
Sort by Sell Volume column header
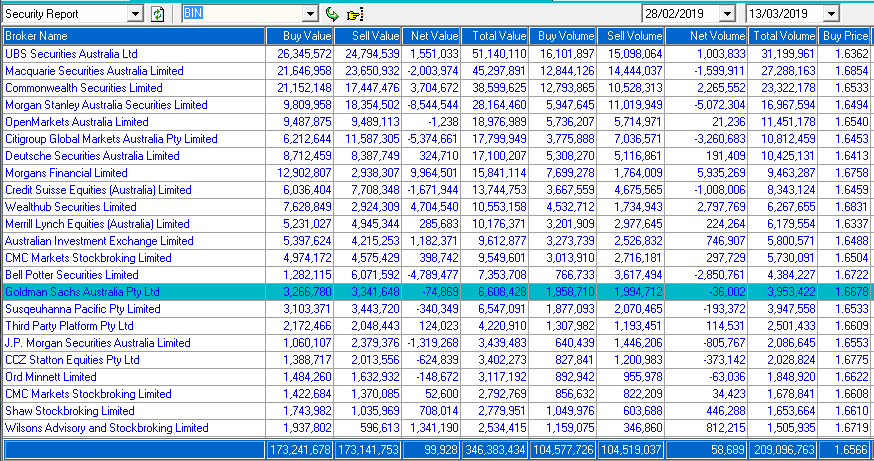point(631,36)
